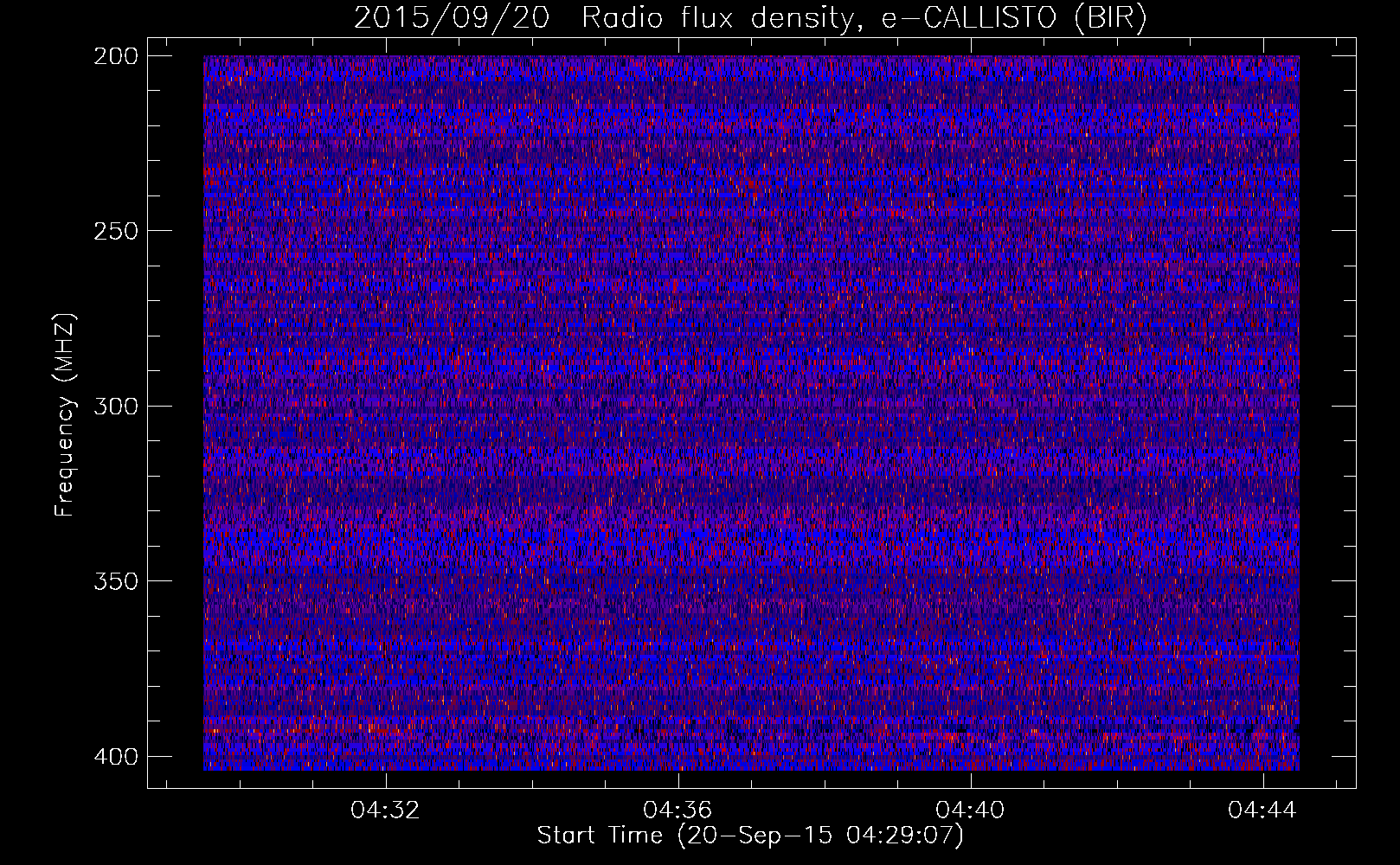The height and width of the screenshot is (865, 1400).
Task: Click the 04:32 time tick label
Action: 385,810
